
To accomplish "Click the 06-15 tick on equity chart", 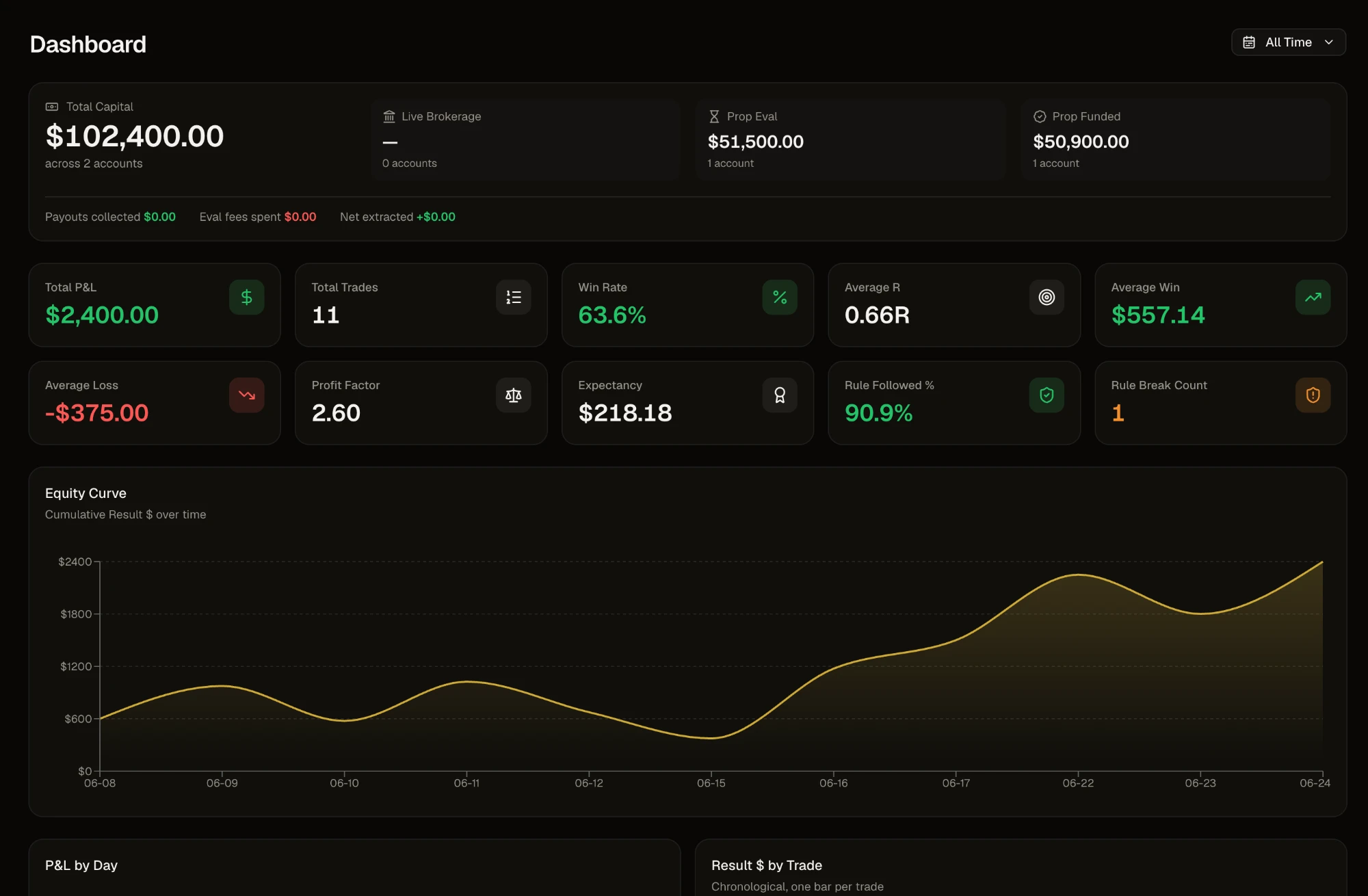I will click(x=711, y=783).
